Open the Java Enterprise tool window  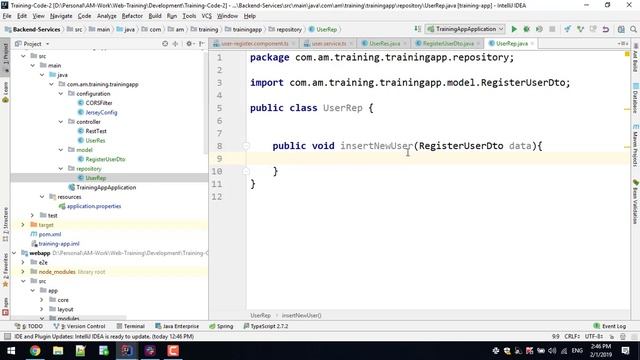click(177, 326)
